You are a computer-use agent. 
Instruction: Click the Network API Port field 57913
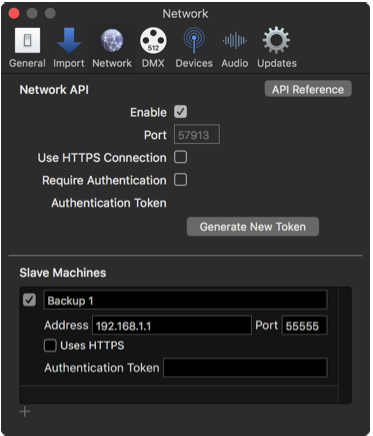click(x=197, y=134)
